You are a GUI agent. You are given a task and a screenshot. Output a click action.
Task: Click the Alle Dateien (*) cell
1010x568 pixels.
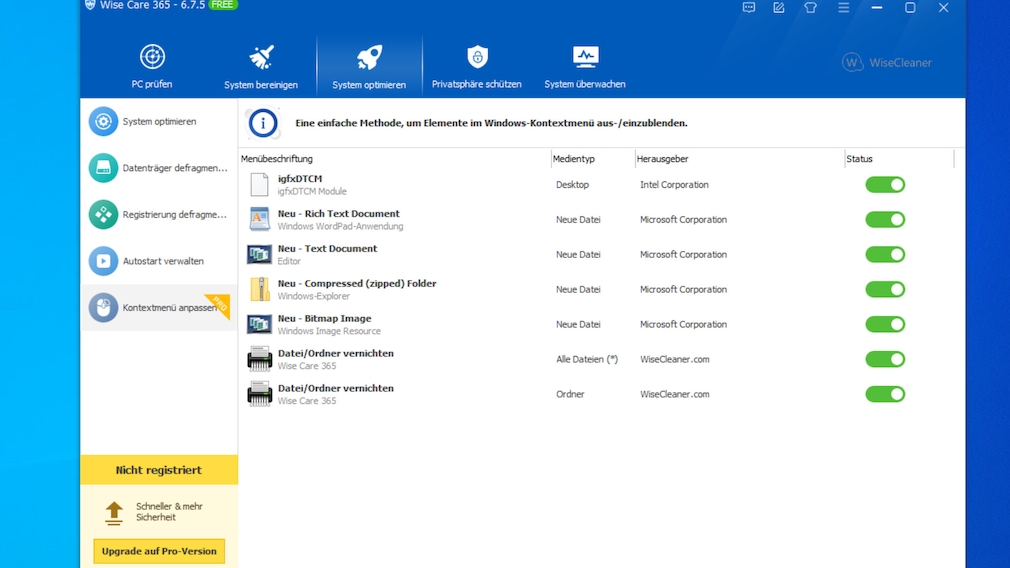click(x=587, y=359)
